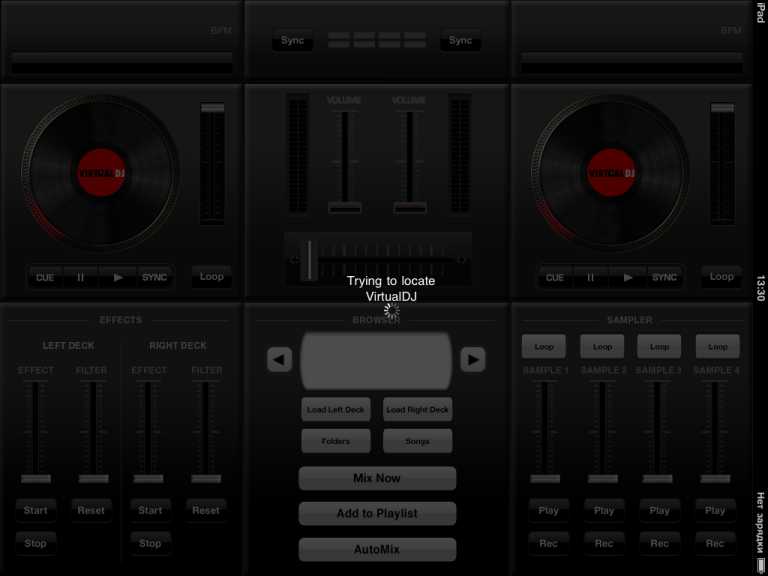Click the right deck FILTER slider handle
768x576 pixels.
point(206,479)
